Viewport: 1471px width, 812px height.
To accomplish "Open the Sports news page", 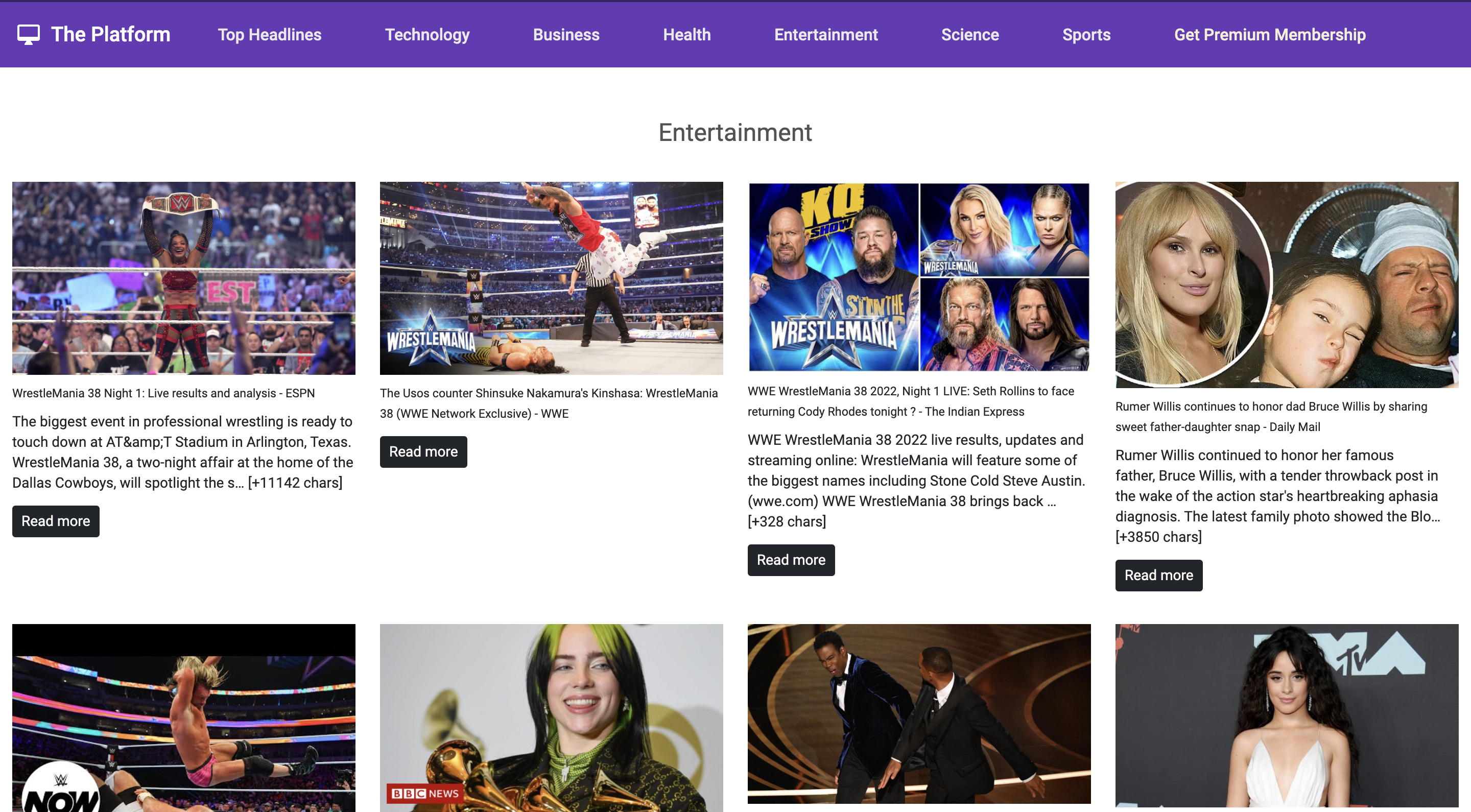I will (1086, 35).
